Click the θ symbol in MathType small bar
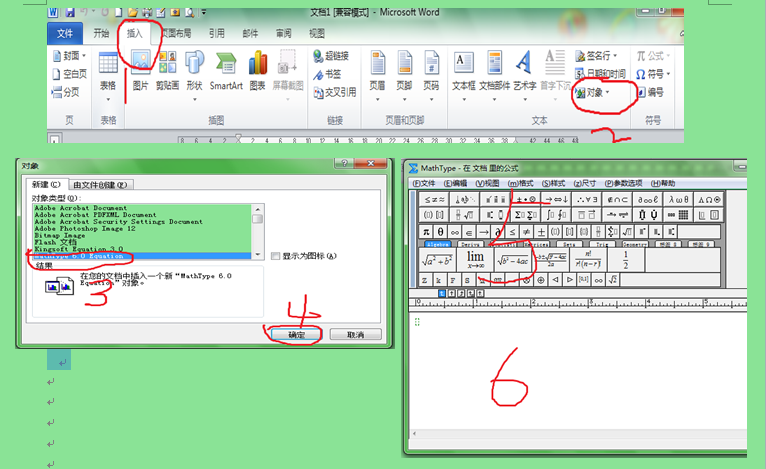Viewport: 766px width, 469px height. tap(440, 232)
